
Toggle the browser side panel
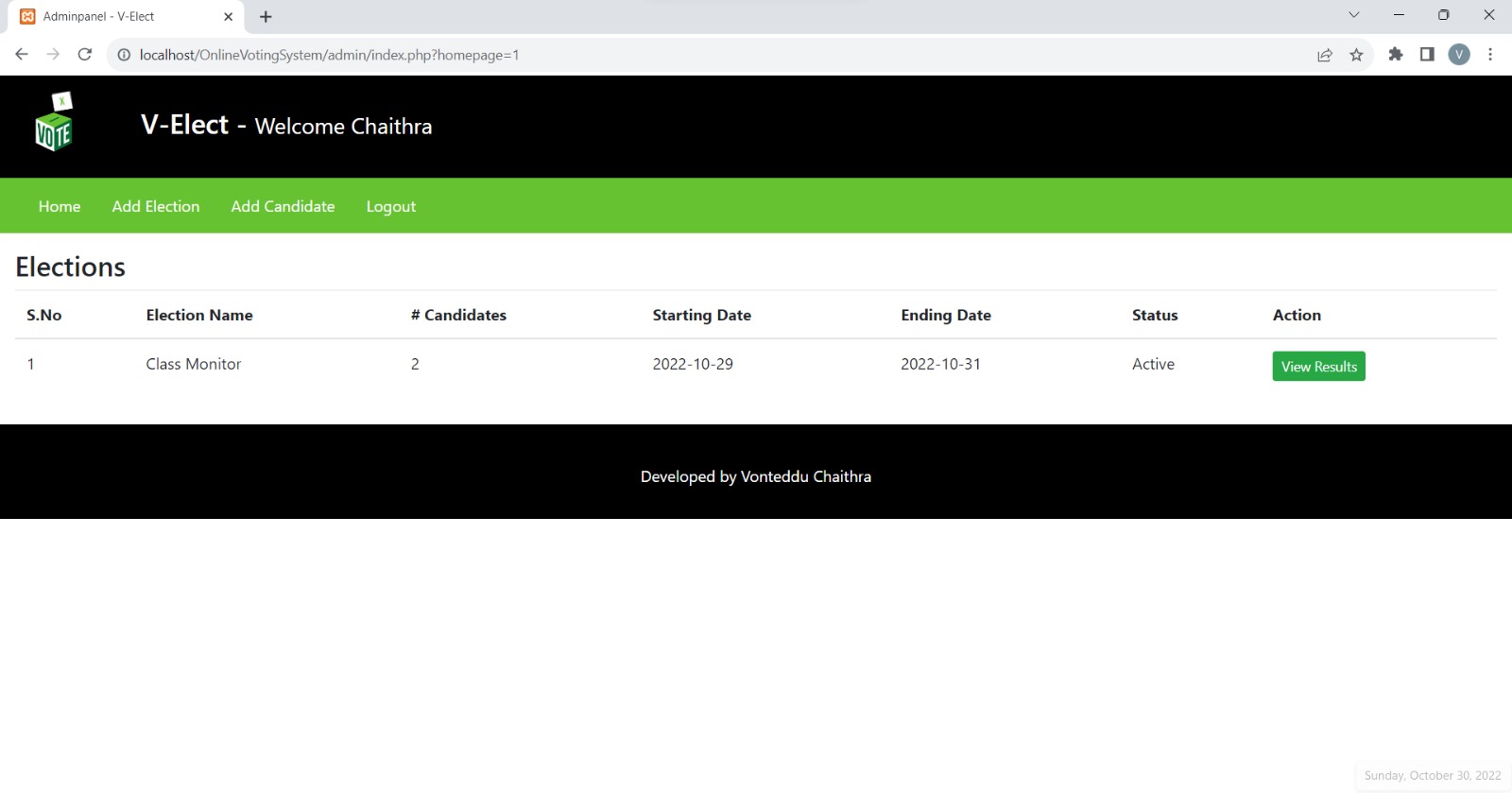tap(1427, 55)
